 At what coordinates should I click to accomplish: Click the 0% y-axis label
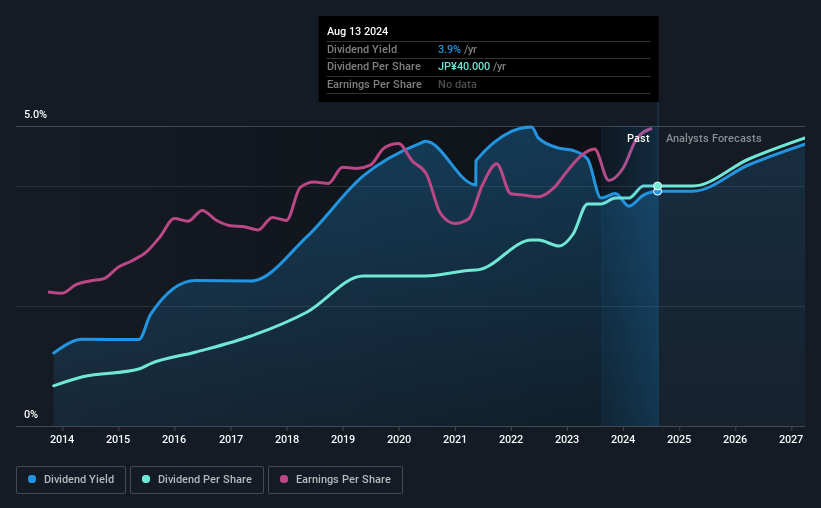31,414
